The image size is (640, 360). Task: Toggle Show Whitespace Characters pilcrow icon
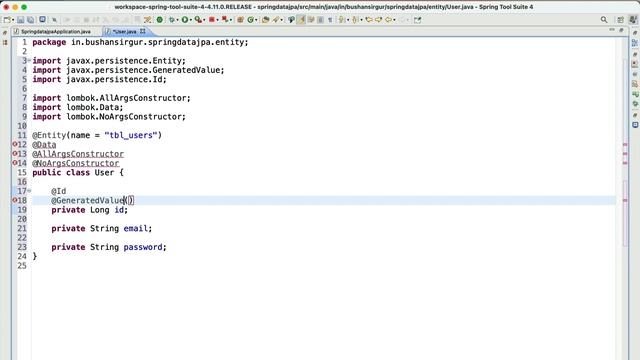coord(330,20)
